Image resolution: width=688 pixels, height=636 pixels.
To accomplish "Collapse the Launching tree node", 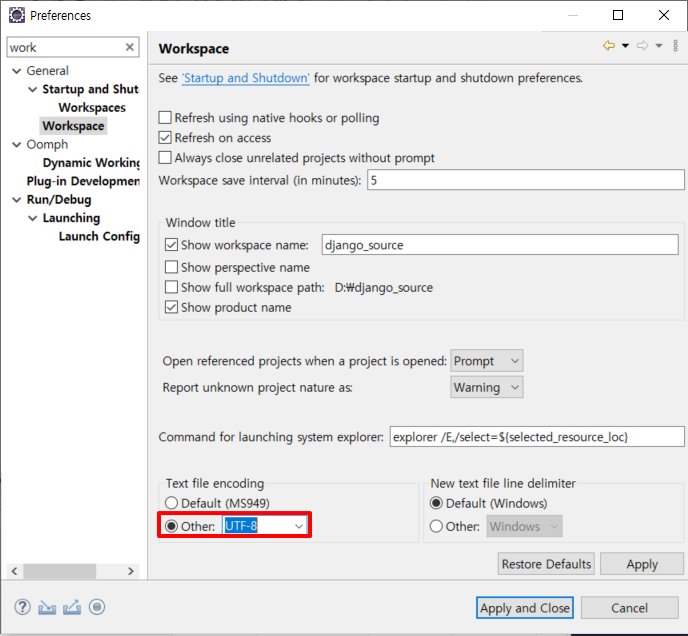I will 32,218.
